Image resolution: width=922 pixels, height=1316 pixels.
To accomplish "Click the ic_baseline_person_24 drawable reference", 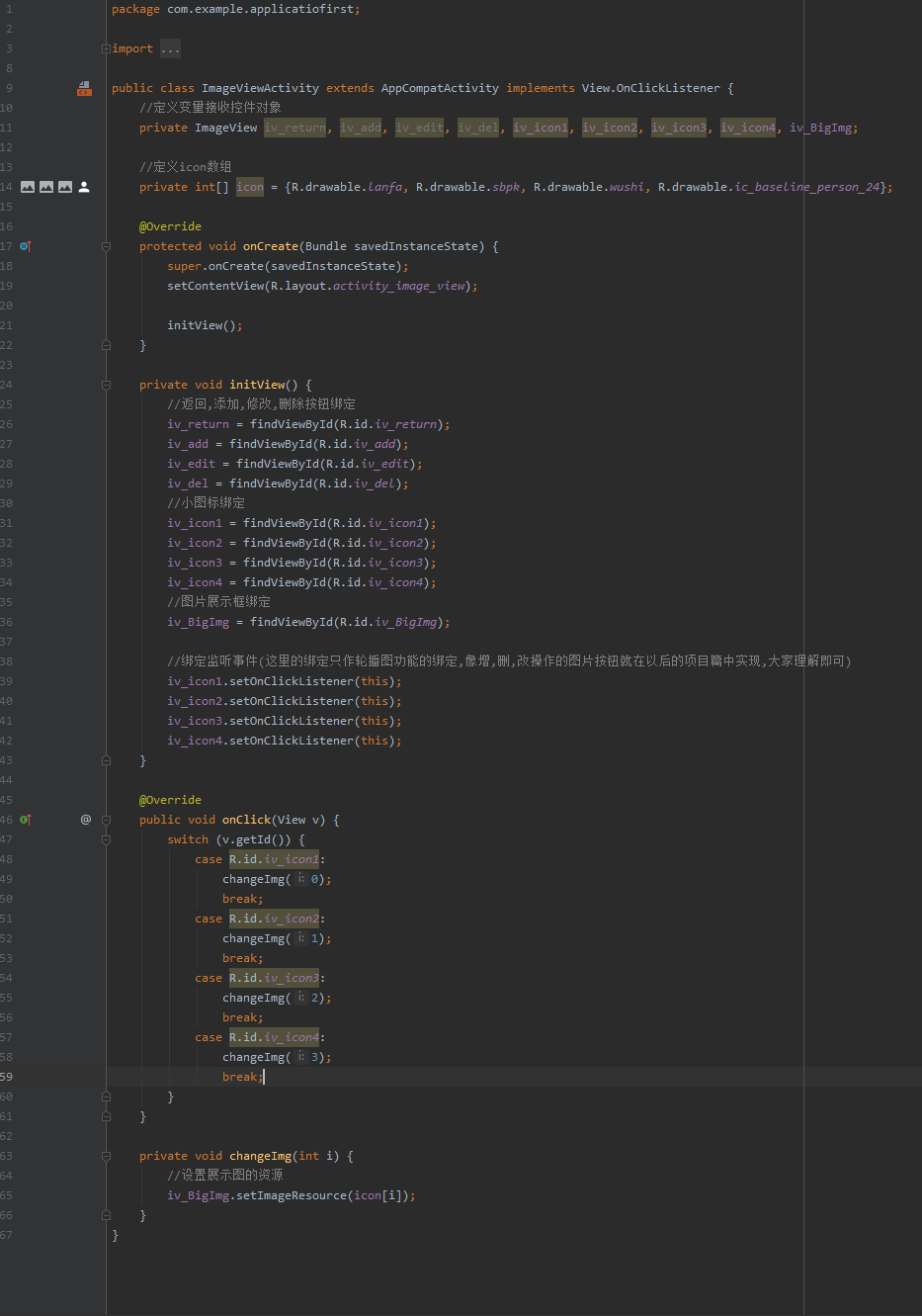I will [x=807, y=187].
